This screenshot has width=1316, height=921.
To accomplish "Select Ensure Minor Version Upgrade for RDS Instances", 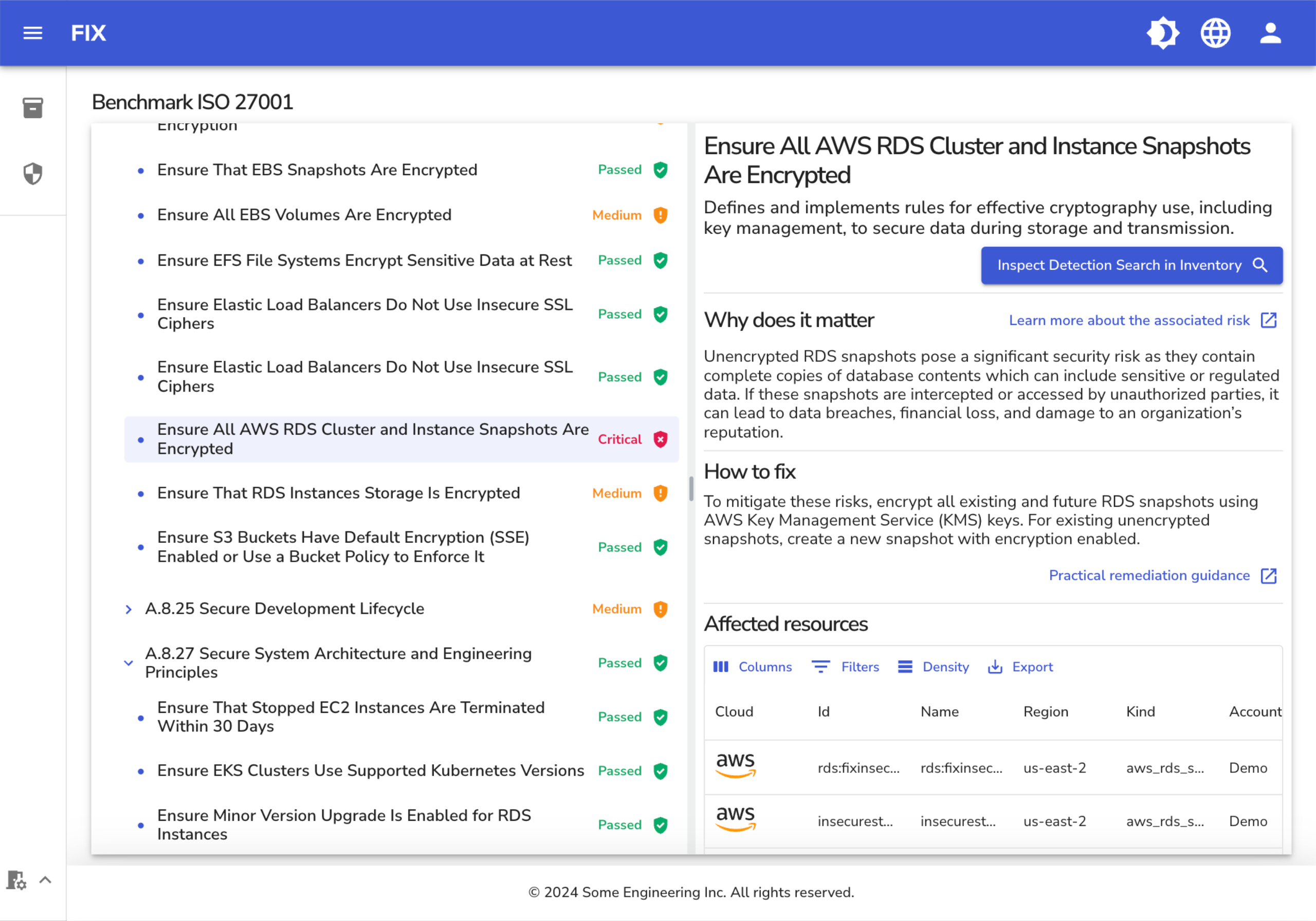I will [x=401, y=825].
